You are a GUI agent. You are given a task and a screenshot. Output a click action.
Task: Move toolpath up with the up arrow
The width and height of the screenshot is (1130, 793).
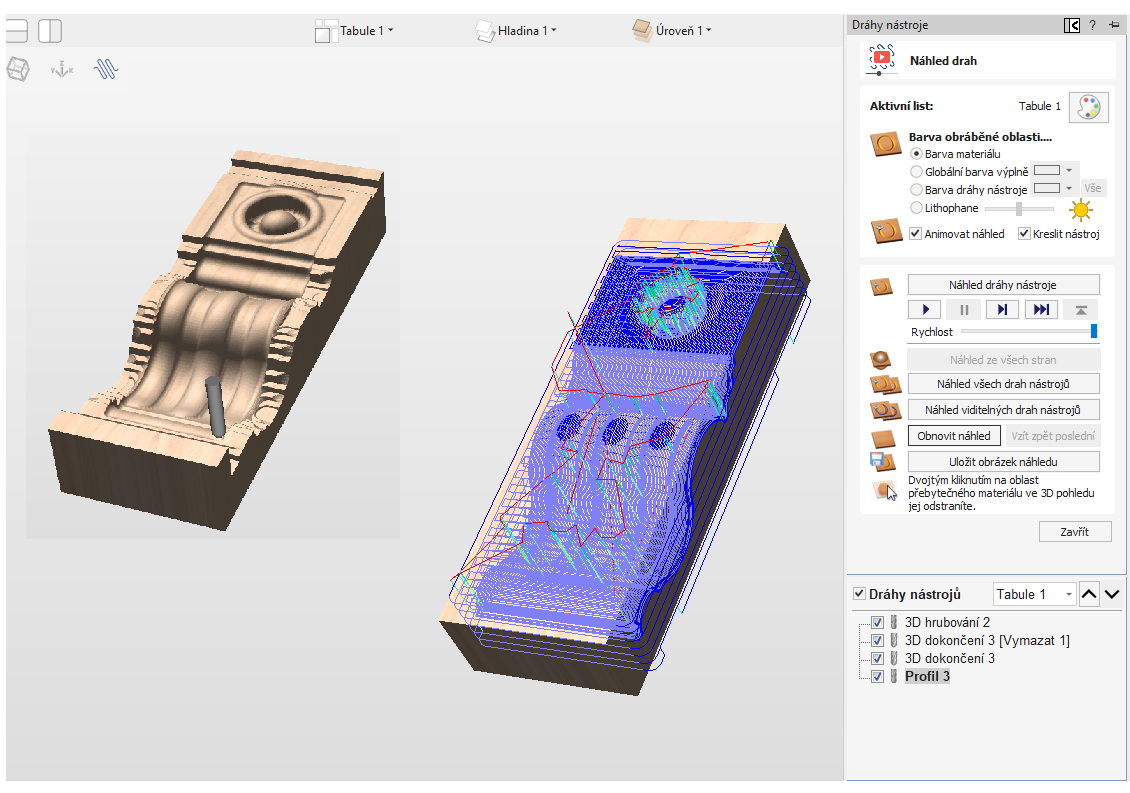(x=1090, y=594)
